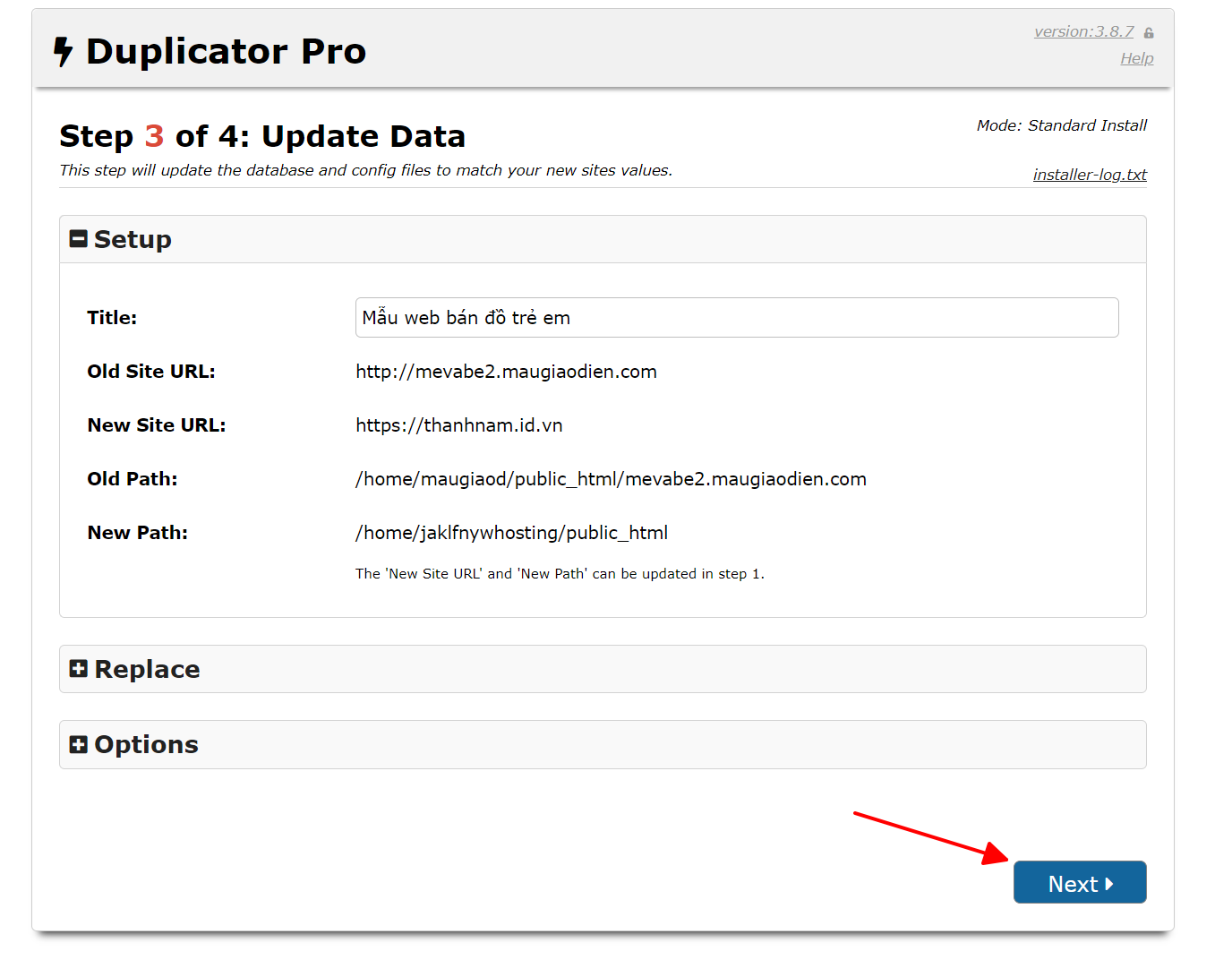The height and width of the screenshot is (977, 1232).
Task: Collapse Setup using its minus icon
Action: coord(79,239)
